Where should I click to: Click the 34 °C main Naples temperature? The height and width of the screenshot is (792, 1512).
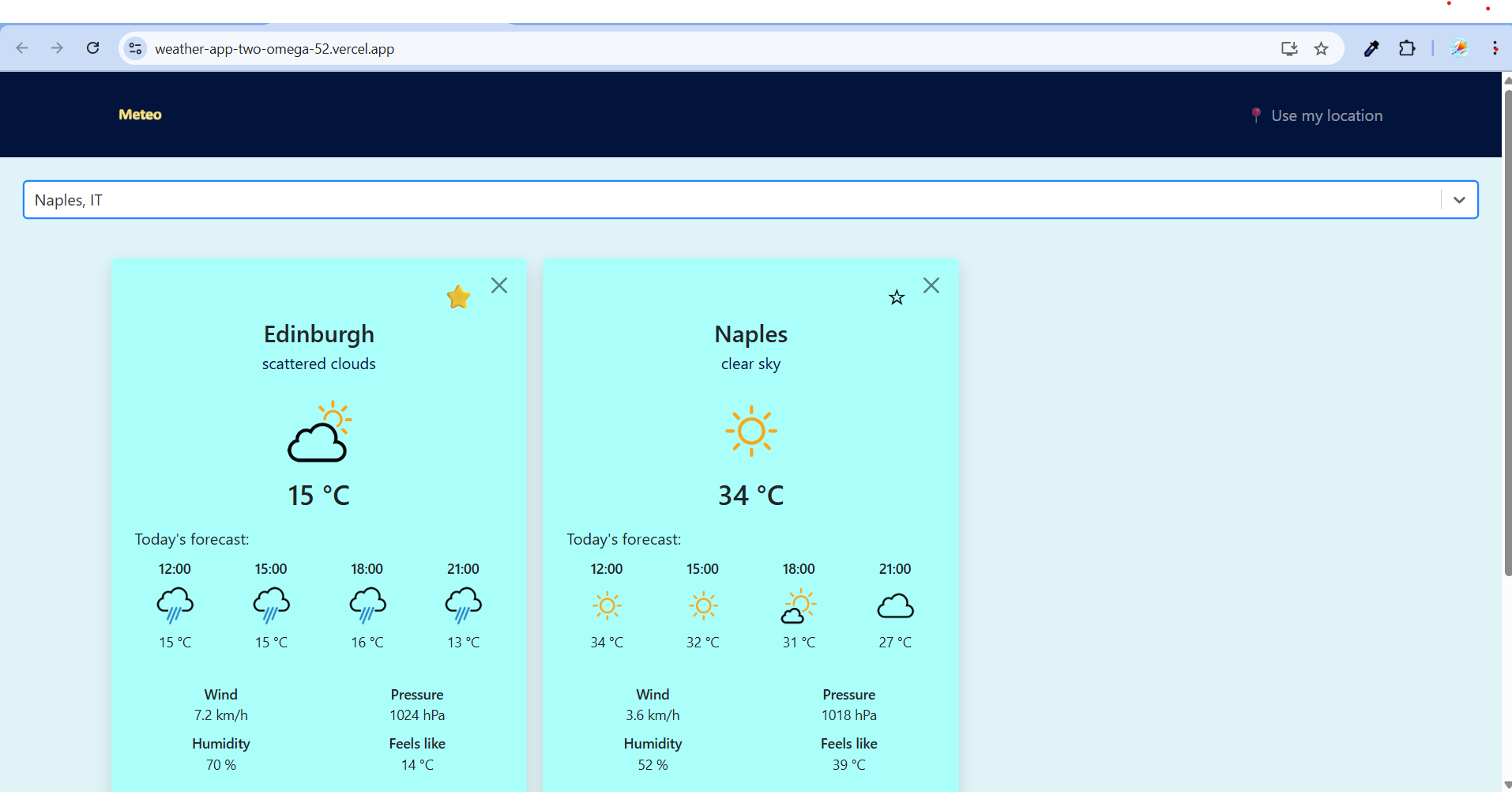(751, 496)
